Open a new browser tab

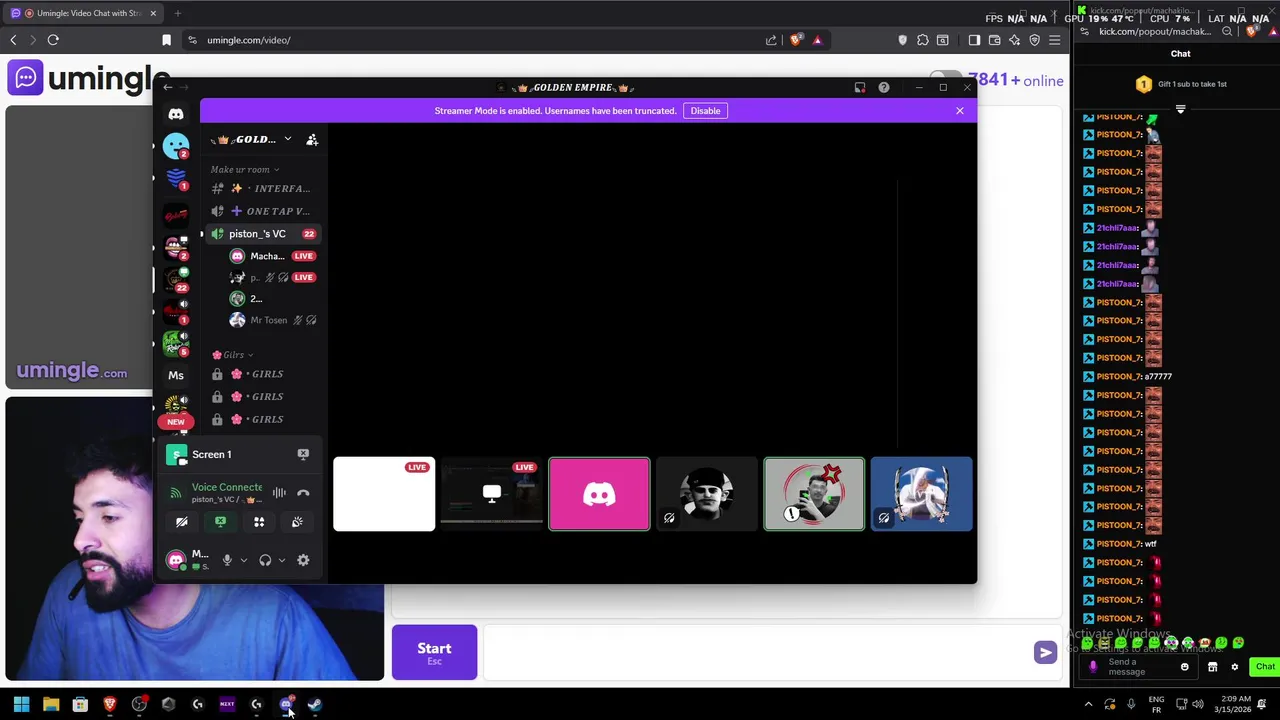click(177, 13)
